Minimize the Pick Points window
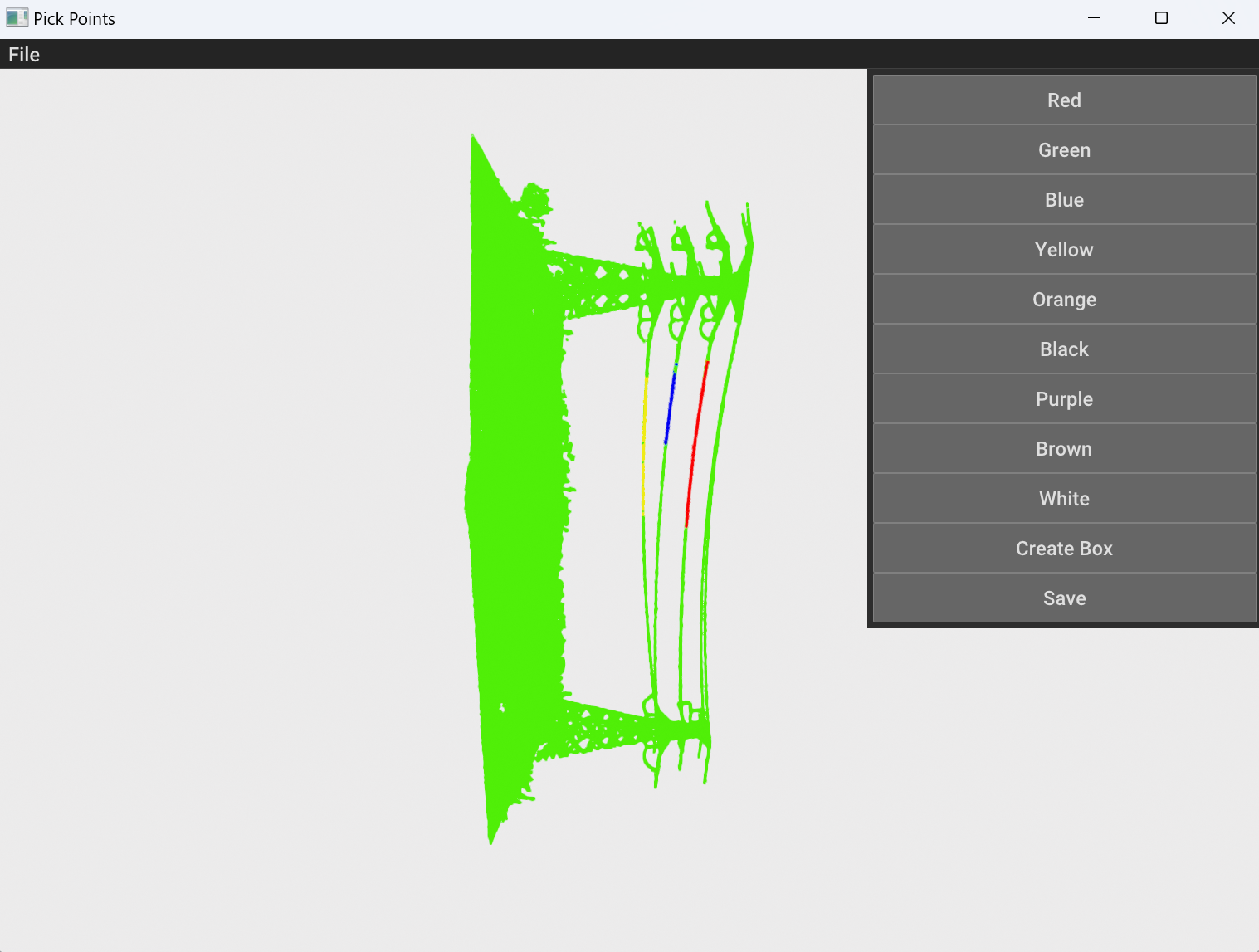This screenshot has height=952, width=1259. point(1094,18)
